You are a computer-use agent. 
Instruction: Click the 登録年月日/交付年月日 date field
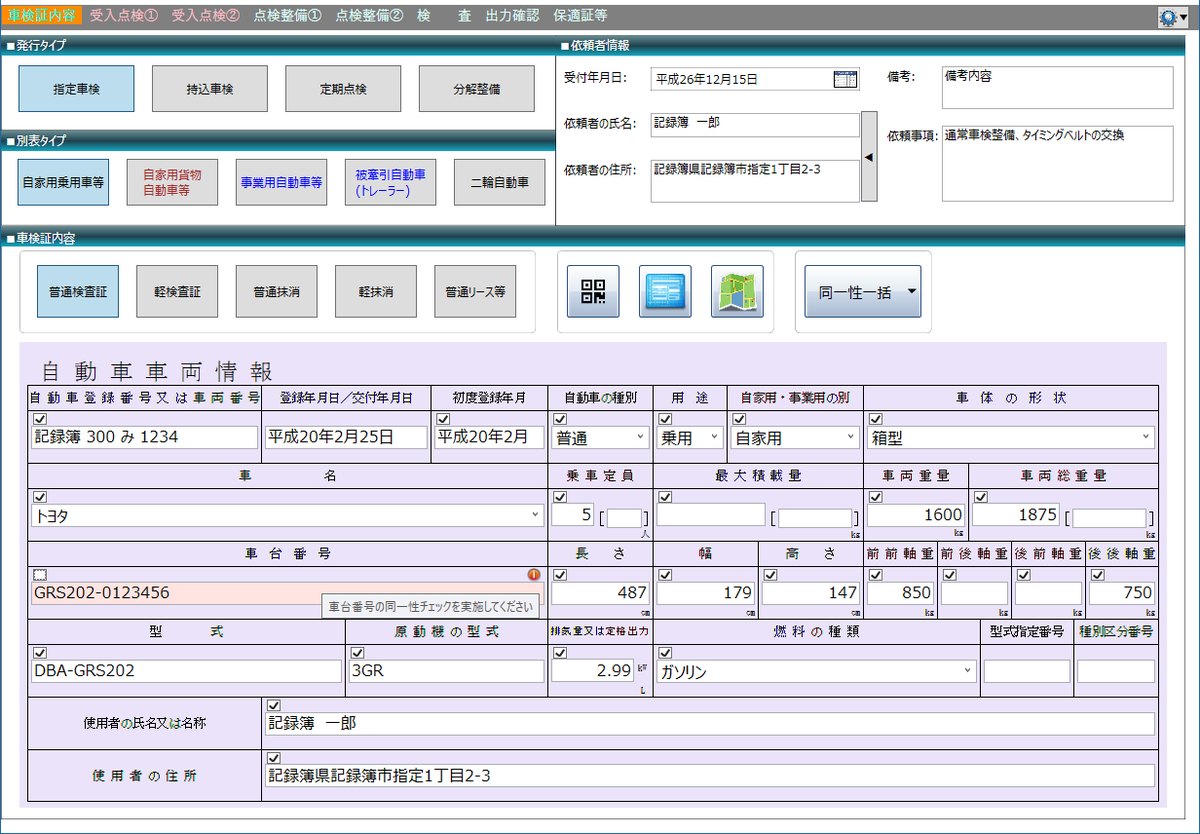[346, 437]
